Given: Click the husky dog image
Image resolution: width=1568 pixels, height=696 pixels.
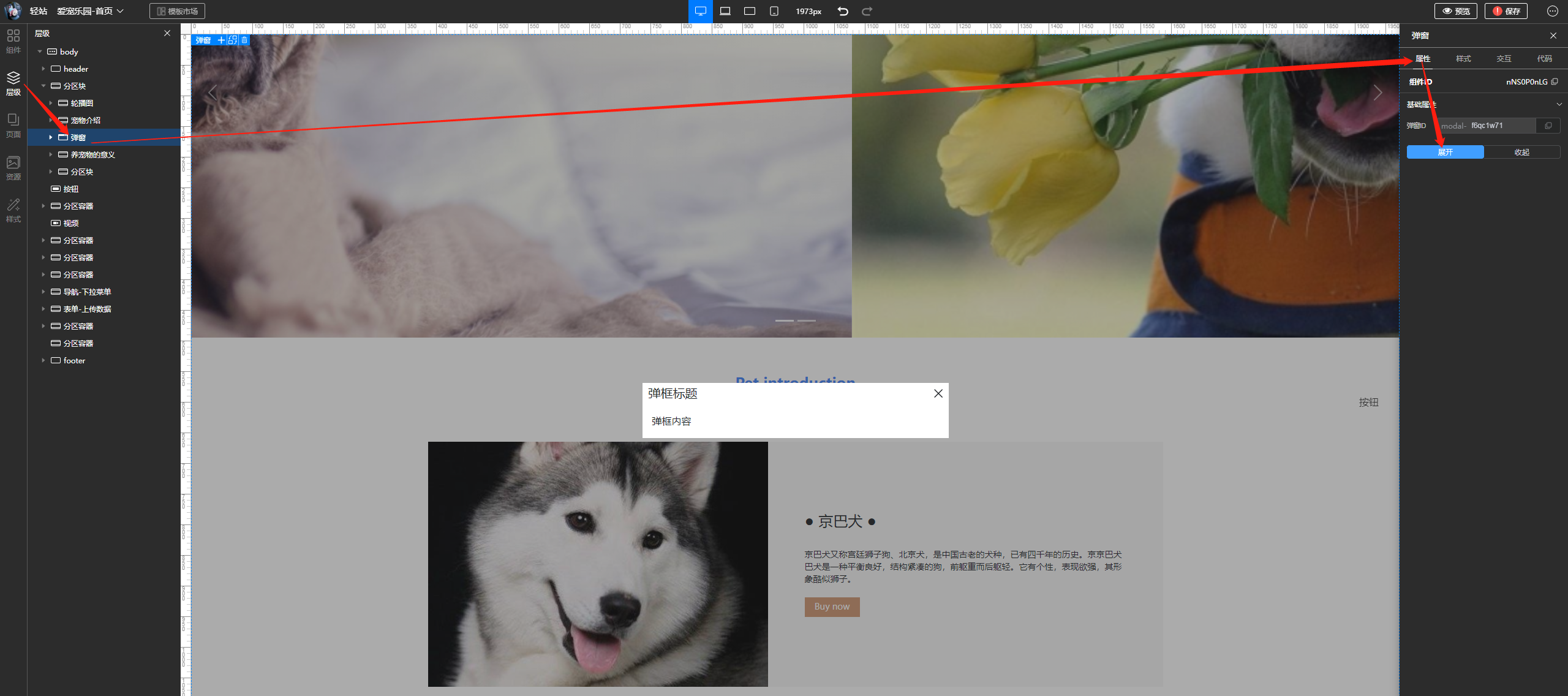Looking at the screenshot, I should (598, 564).
